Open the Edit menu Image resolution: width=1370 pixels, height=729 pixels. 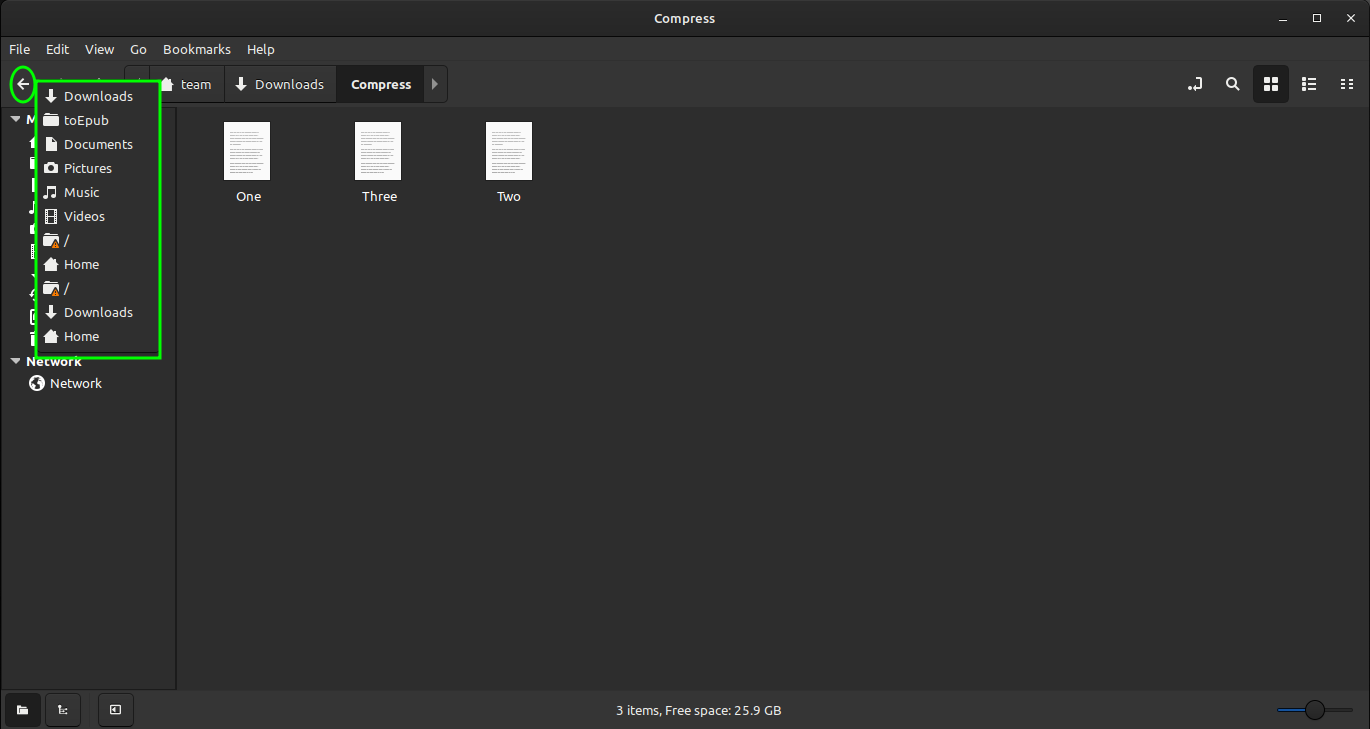click(x=57, y=49)
